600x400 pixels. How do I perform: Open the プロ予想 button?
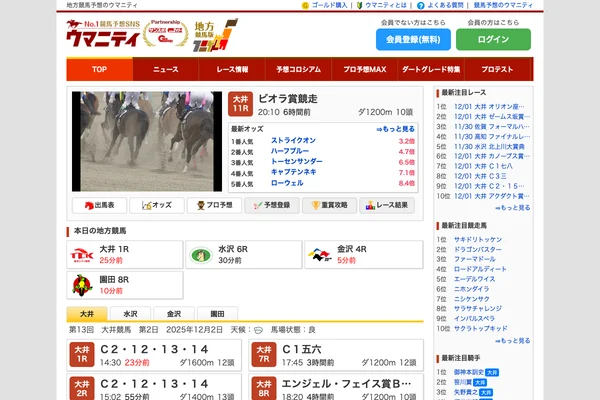pos(214,205)
